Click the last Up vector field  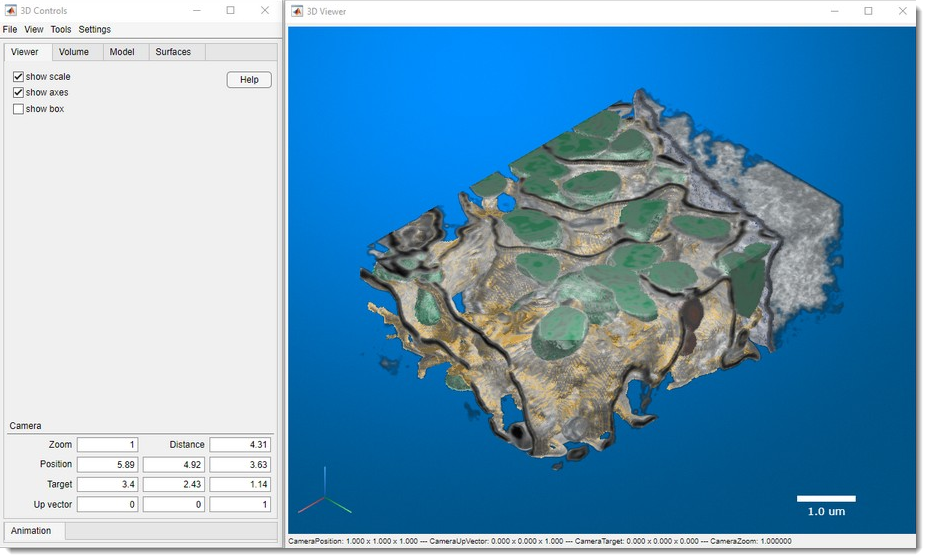click(x=240, y=505)
